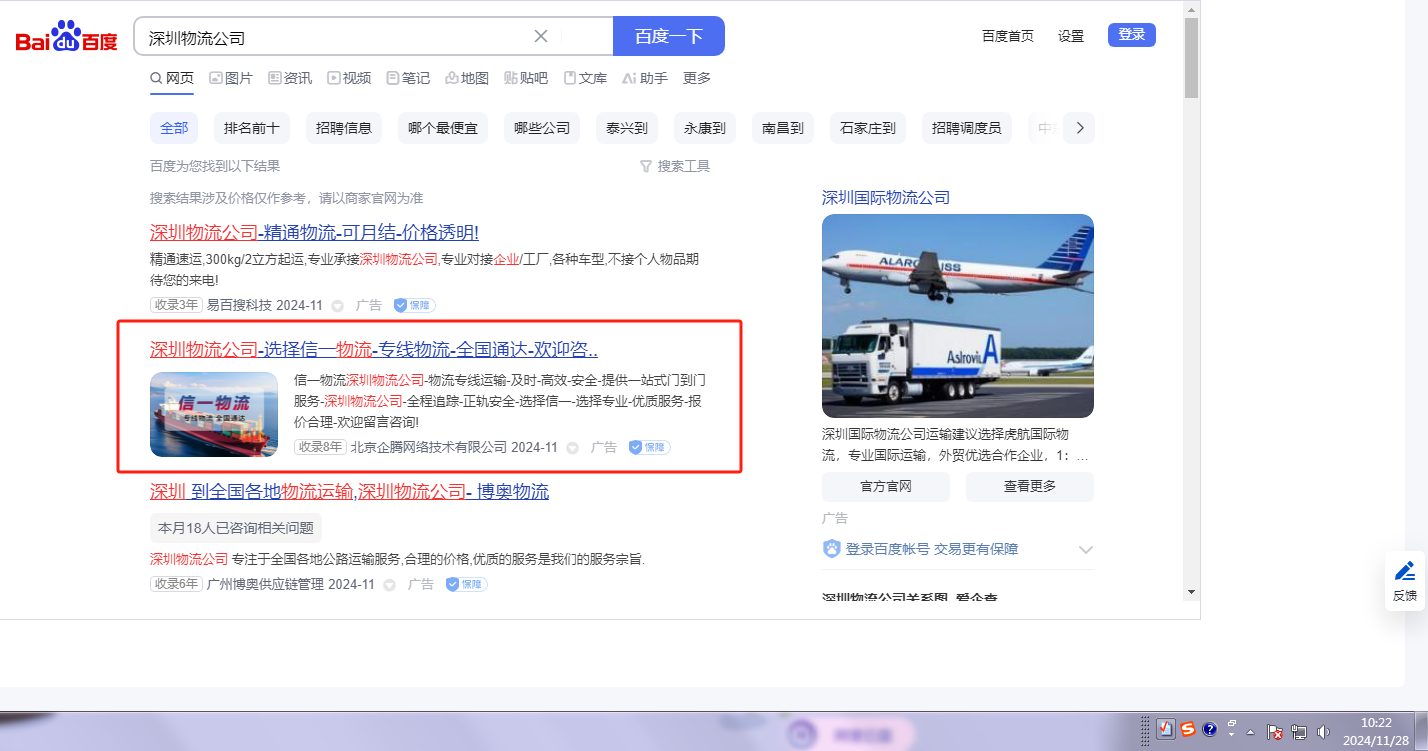Switch to the 图片 tab
Viewport: 1428px width, 751px height.
point(231,78)
